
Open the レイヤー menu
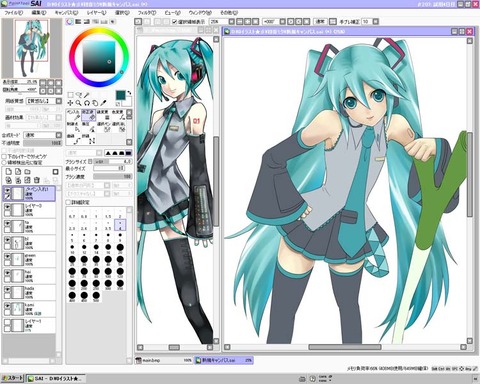96,13
